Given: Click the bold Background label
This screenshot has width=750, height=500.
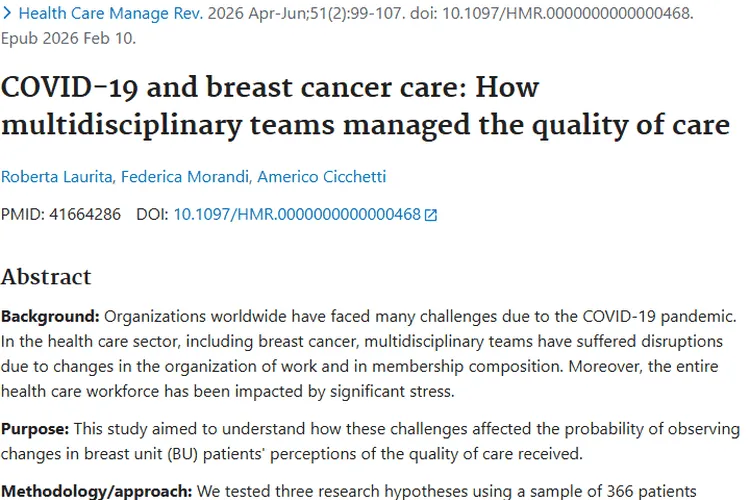Looking at the screenshot, I should (x=50, y=316).
